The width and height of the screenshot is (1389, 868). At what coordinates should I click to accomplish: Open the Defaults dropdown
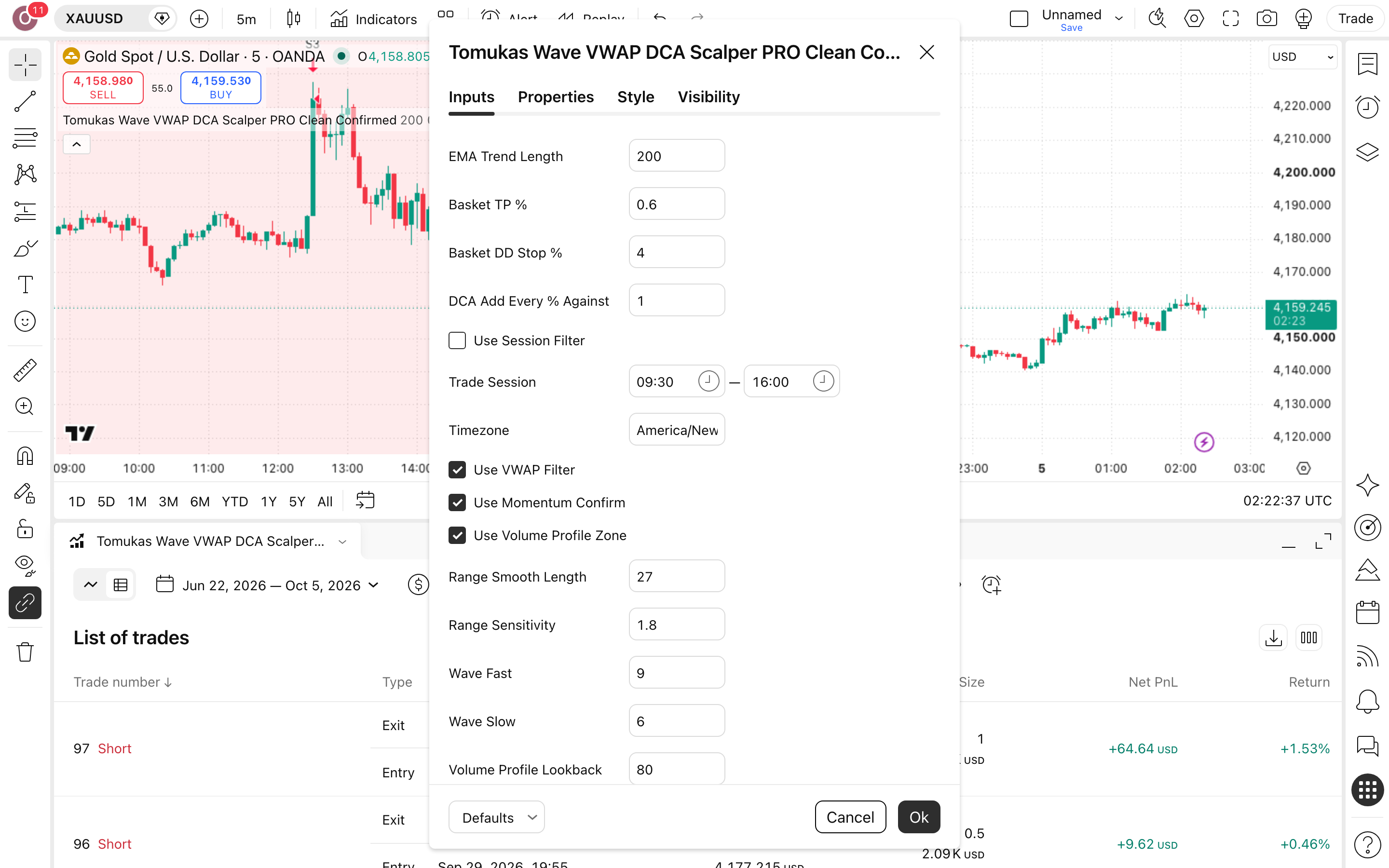496,817
